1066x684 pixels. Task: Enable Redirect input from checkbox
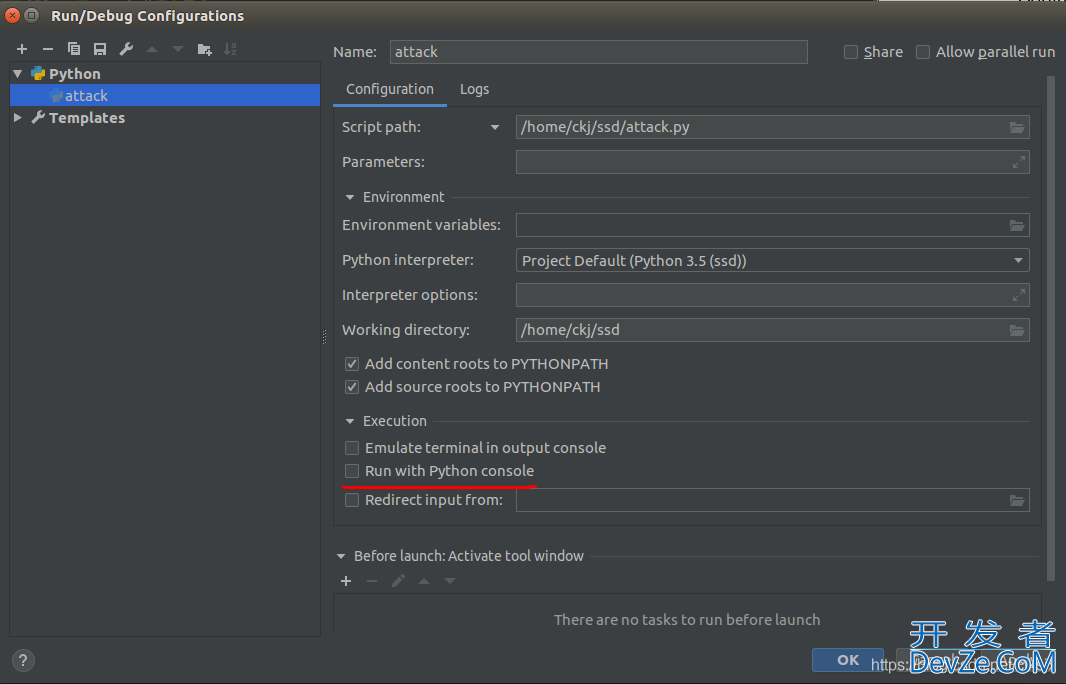click(351, 500)
